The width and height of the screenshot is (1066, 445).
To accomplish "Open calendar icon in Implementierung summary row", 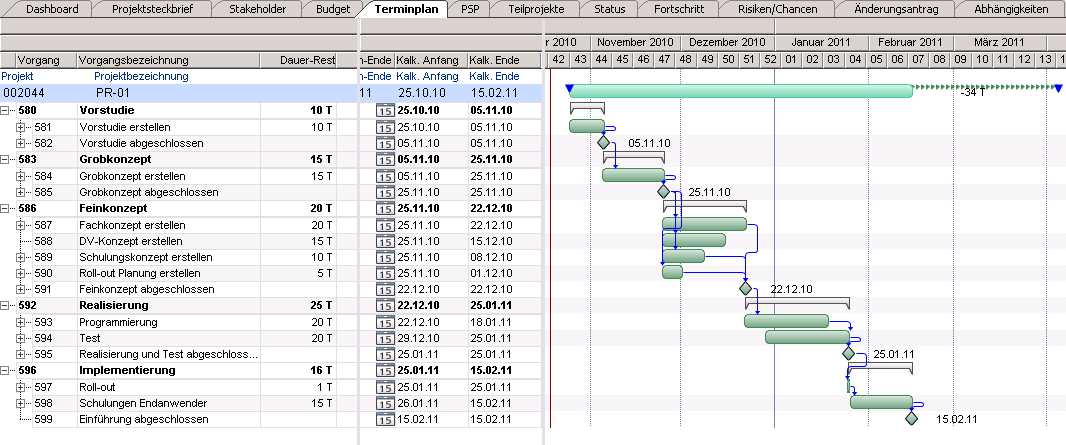I will click(x=385, y=371).
